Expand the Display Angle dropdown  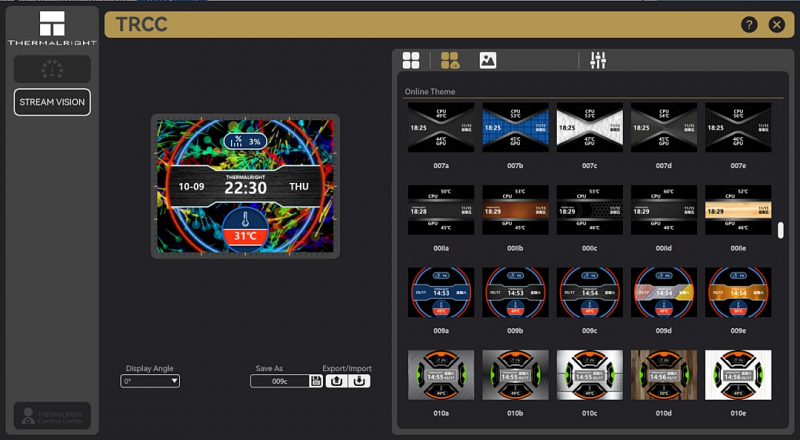pyautogui.click(x=150, y=381)
